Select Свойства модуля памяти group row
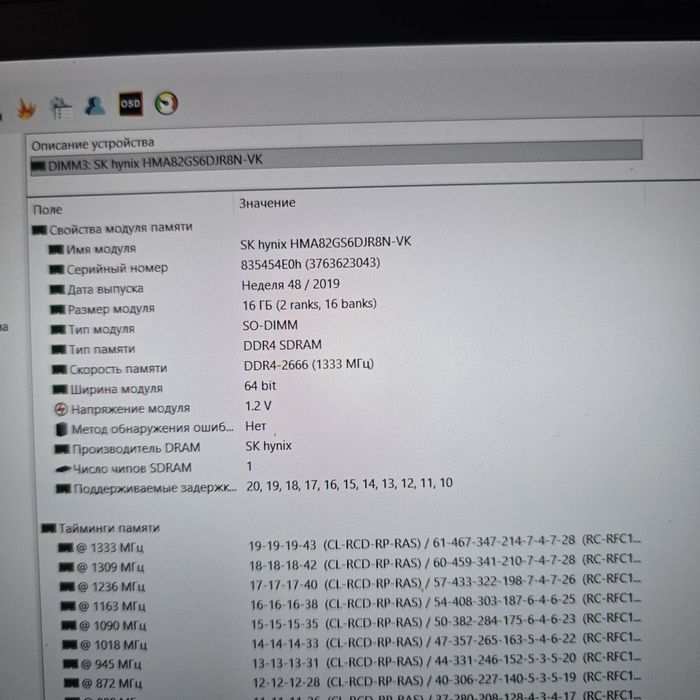Screen dimensions: 700x700 tap(112, 229)
